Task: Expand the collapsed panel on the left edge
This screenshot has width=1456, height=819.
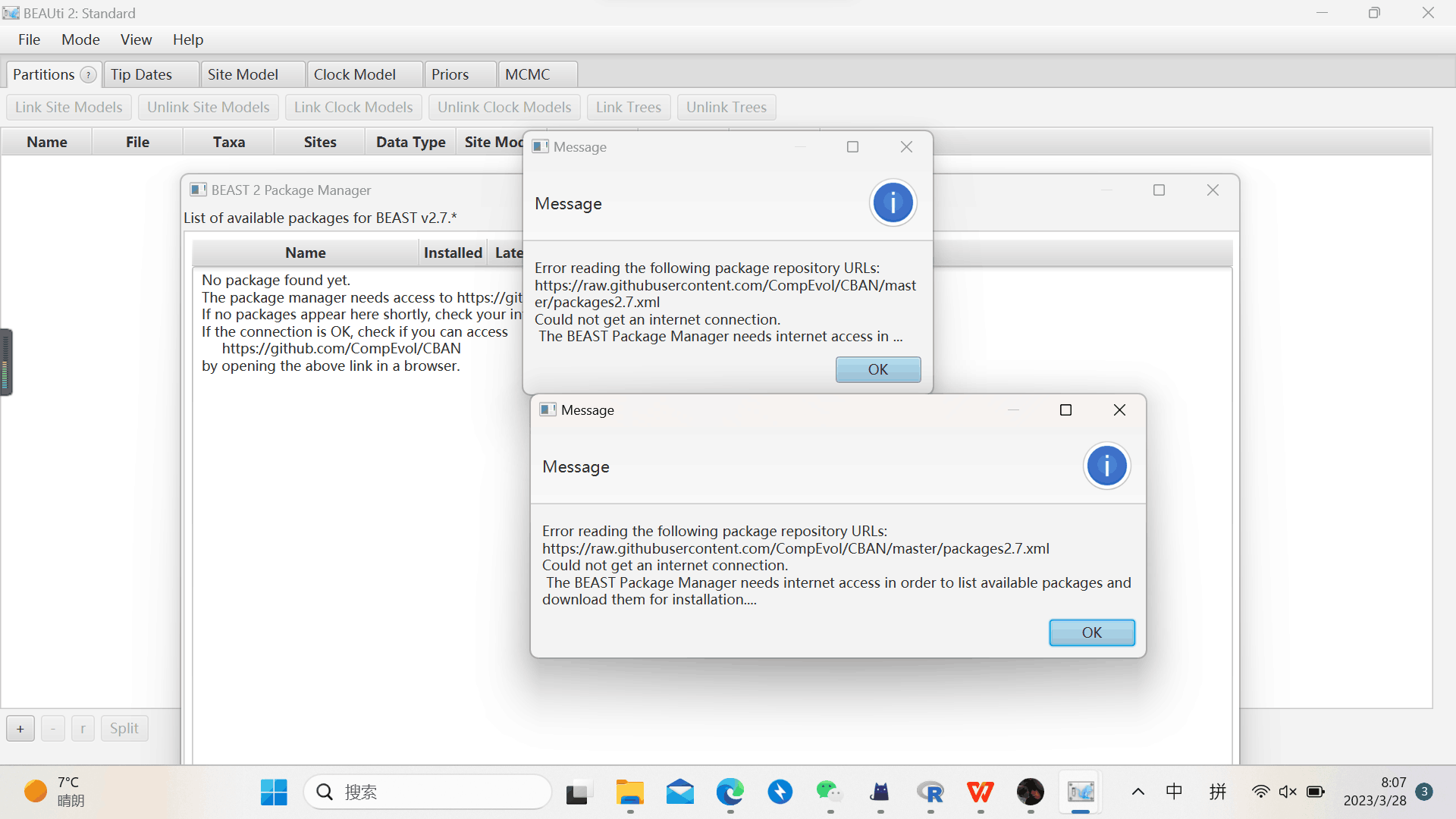Action: 6,362
